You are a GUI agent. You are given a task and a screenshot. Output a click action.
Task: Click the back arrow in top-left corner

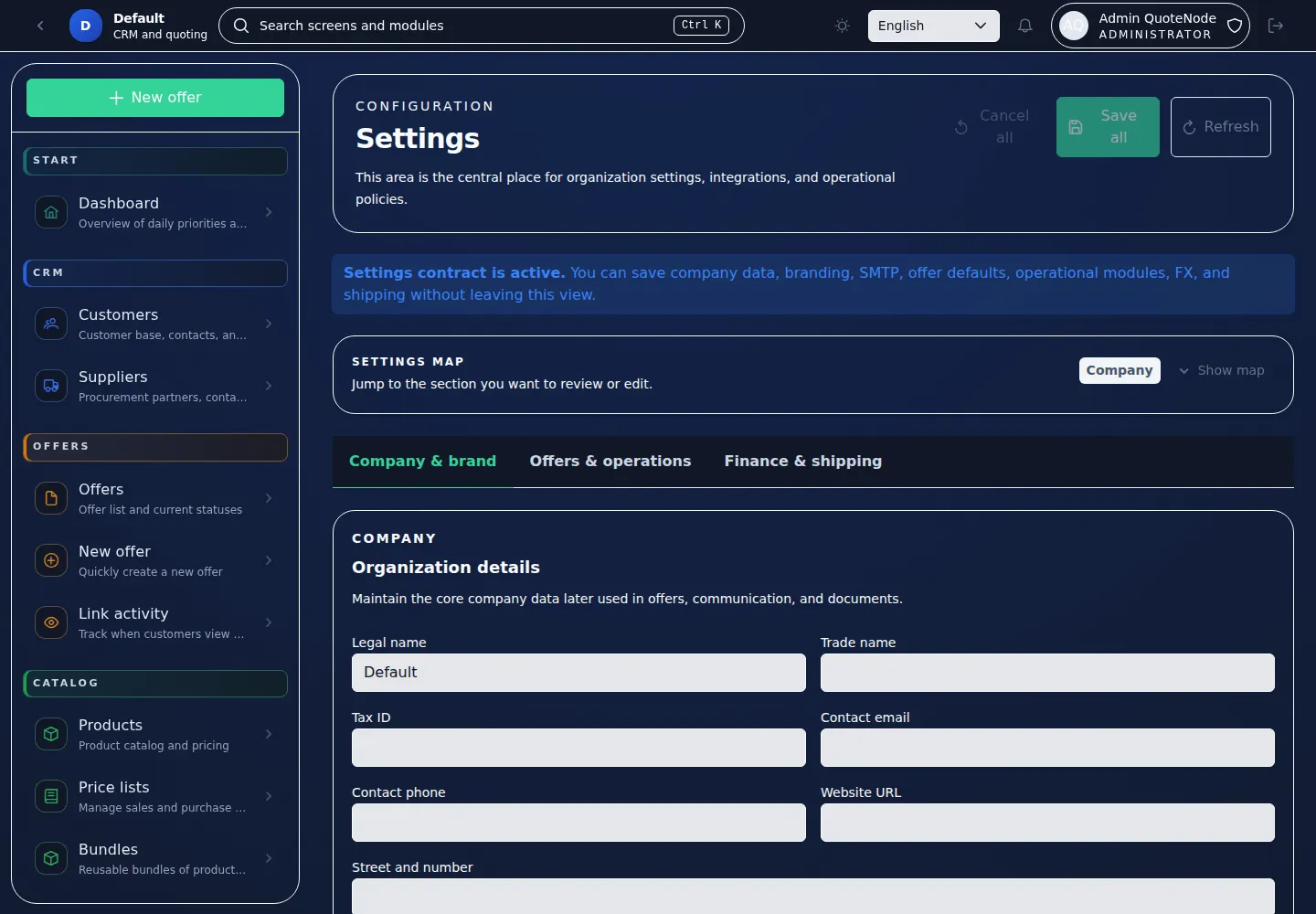(x=40, y=26)
